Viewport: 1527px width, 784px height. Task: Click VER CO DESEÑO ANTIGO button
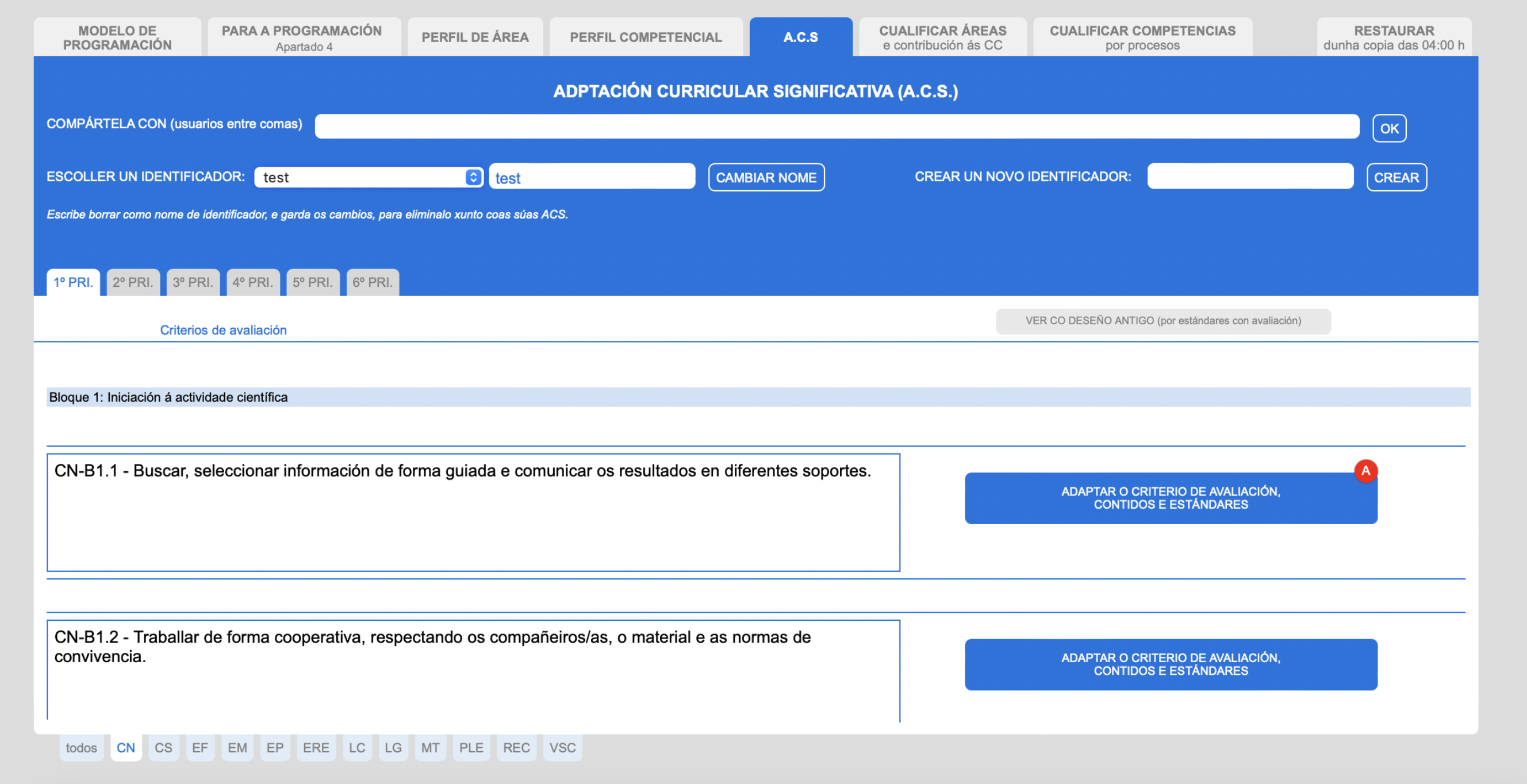(1163, 321)
